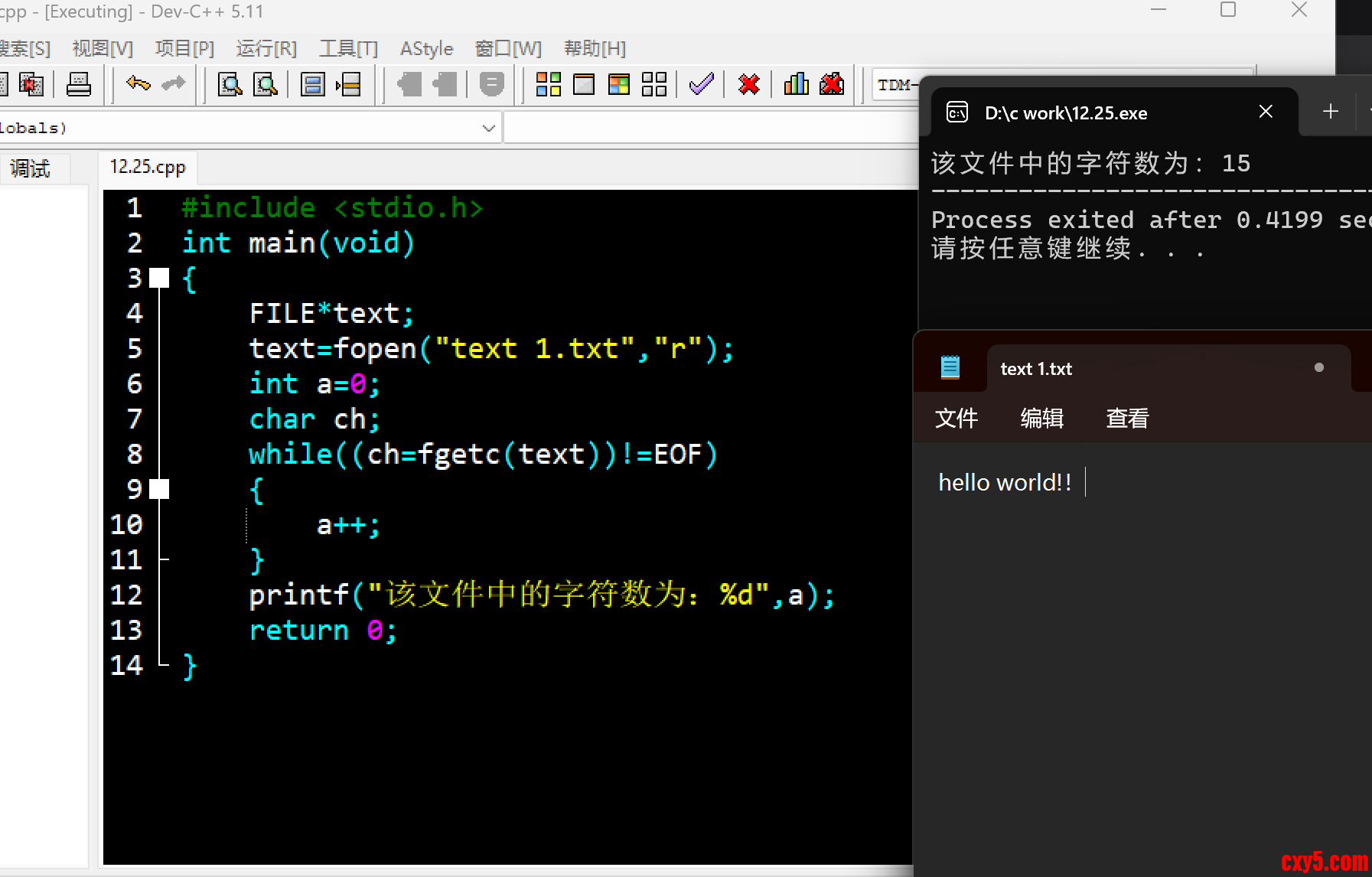Click the Compile and Run icon
The height and width of the screenshot is (877, 1372).
tap(618, 84)
